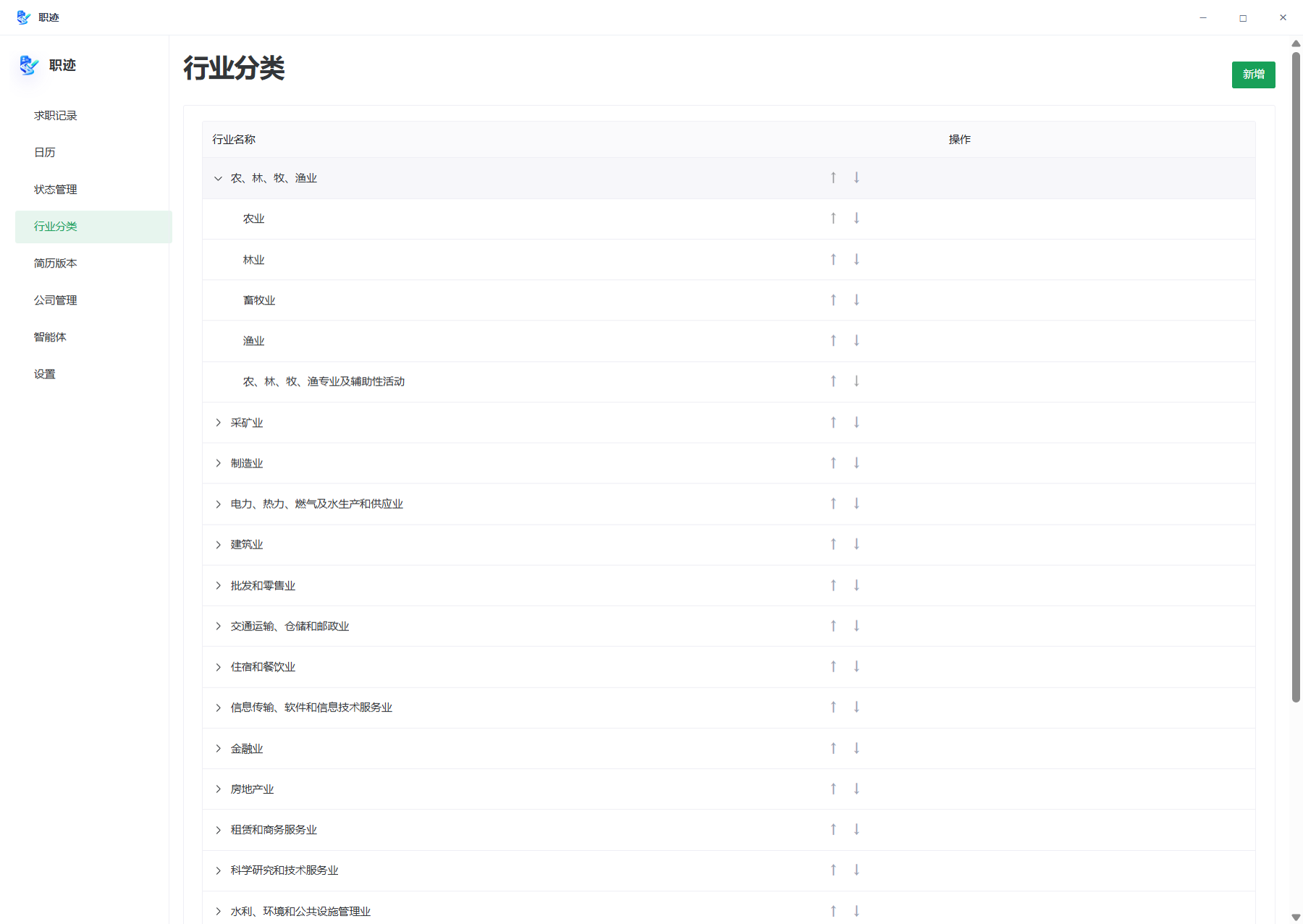
Task: Move 建筑业 row down
Action: pyautogui.click(x=856, y=545)
